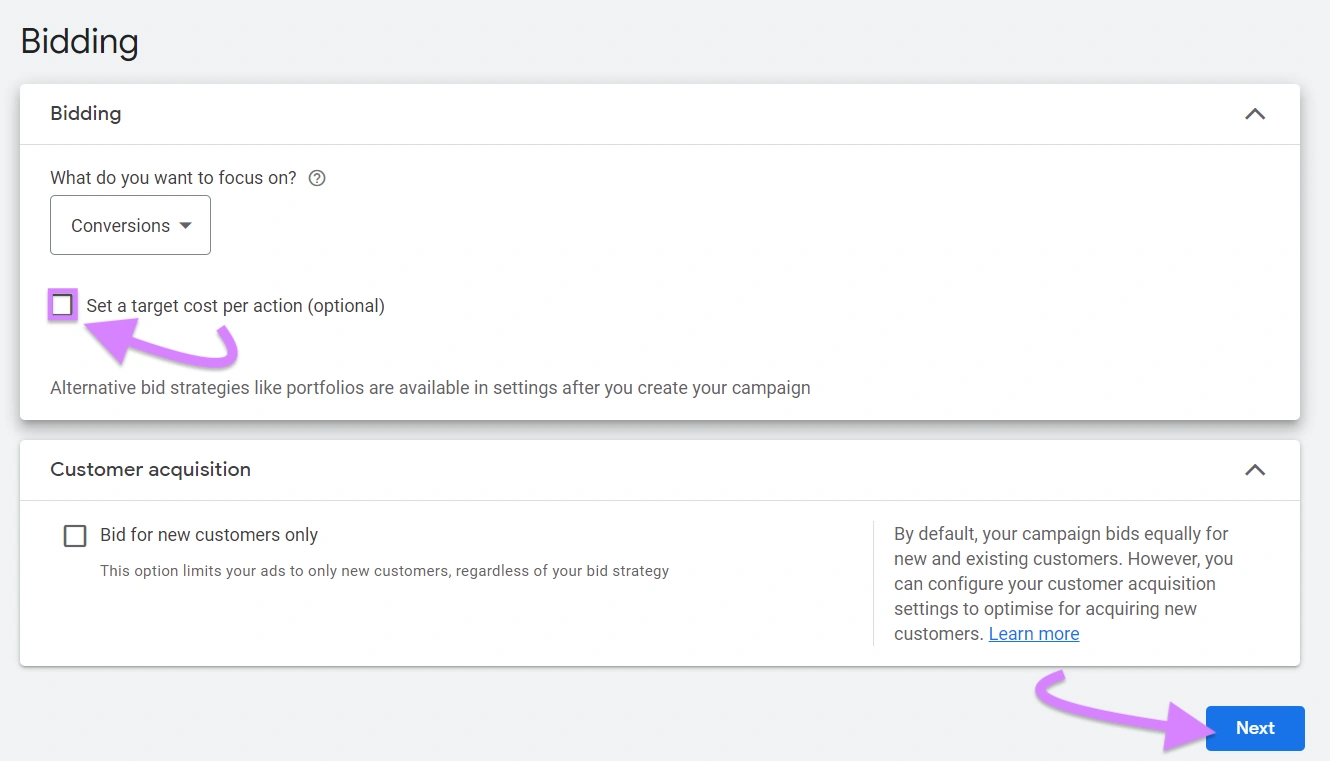The image size is (1330, 761).
Task: Click the Bidding card header title
Action: point(86,114)
